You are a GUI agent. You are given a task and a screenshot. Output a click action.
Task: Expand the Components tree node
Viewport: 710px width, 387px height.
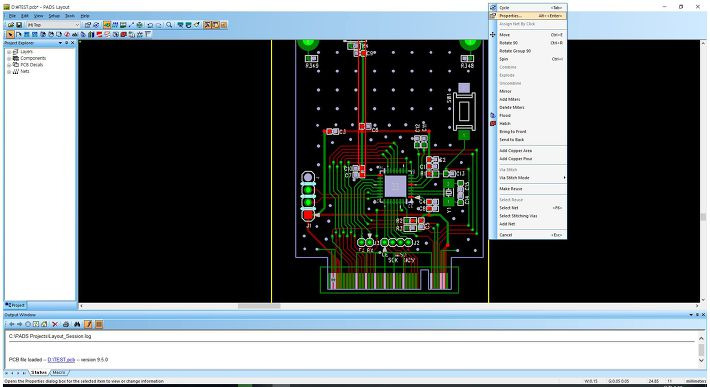coord(9,58)
